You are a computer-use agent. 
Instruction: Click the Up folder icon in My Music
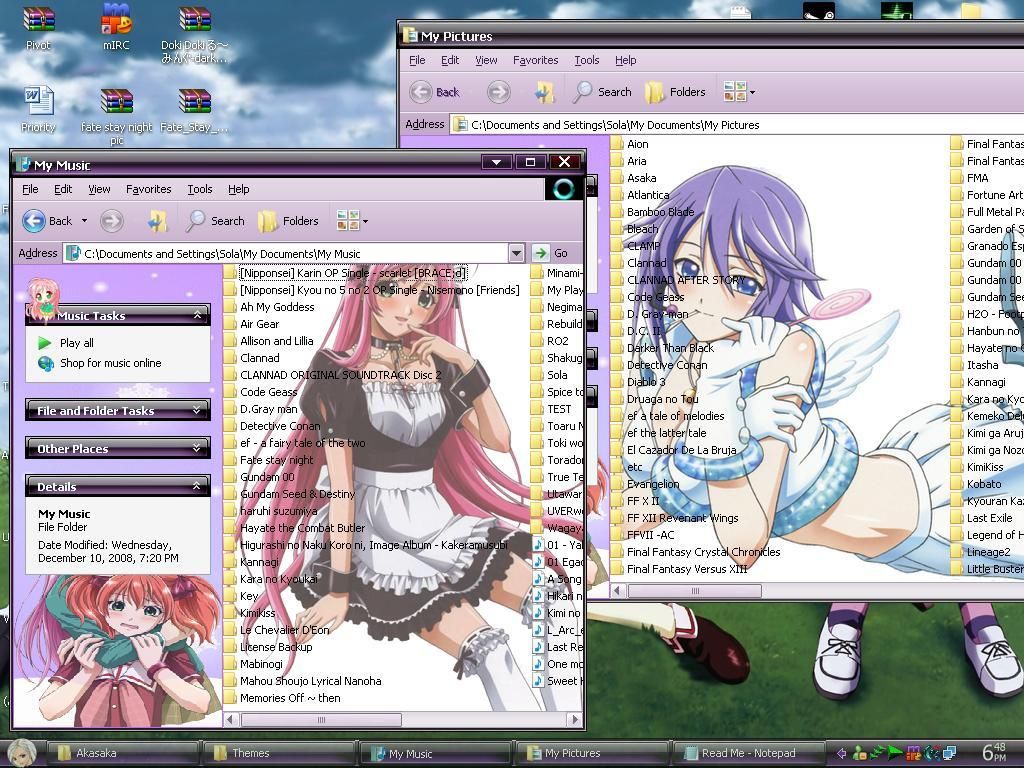coord(156,221)
